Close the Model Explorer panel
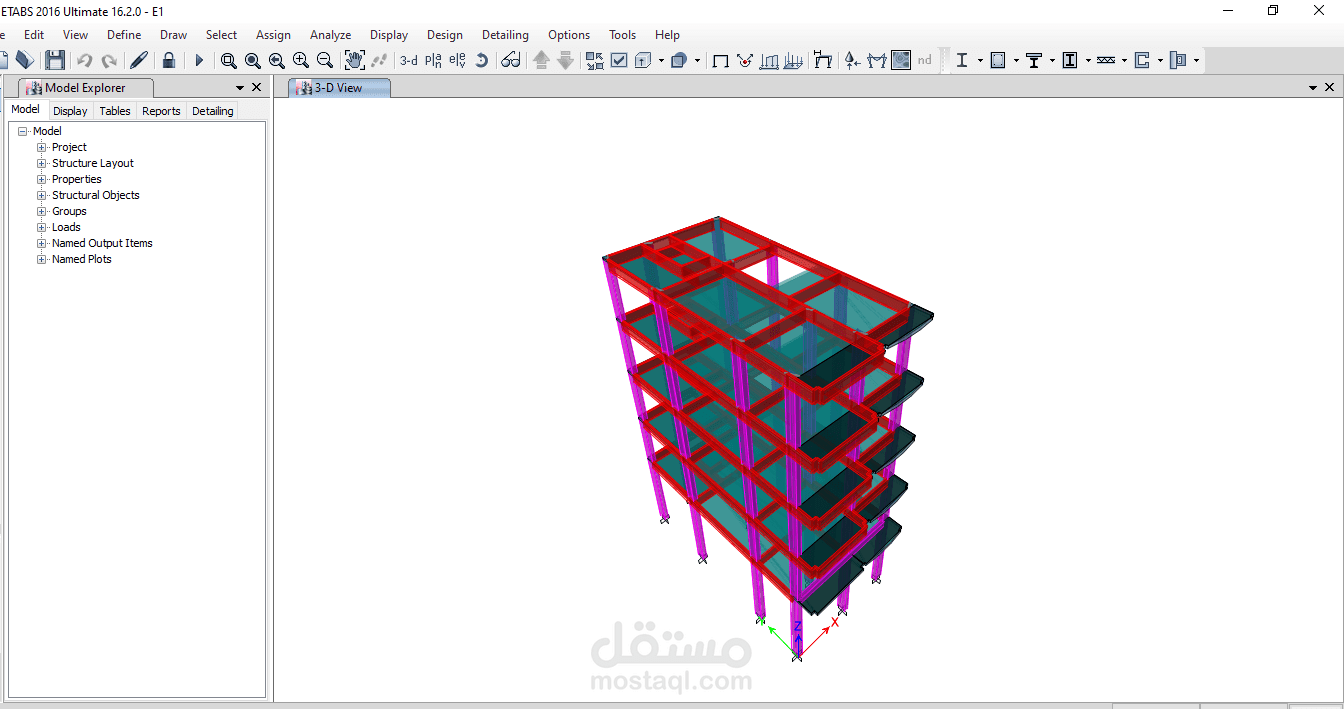This screenshot has width=1344, height=709. (257, 88)
